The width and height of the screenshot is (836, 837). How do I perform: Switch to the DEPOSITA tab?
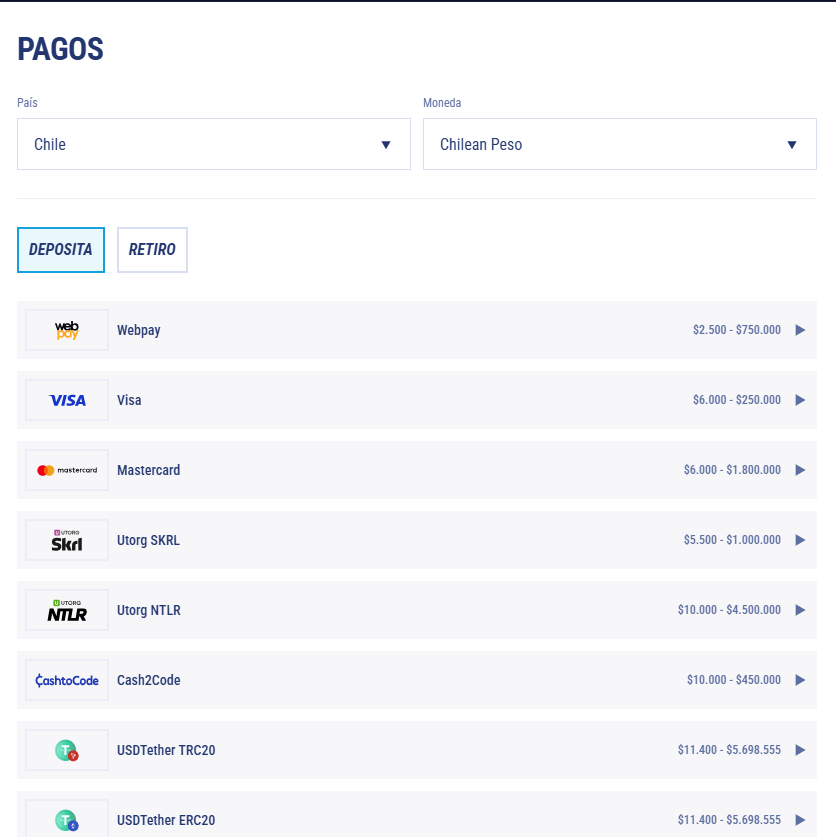[61, 250]
